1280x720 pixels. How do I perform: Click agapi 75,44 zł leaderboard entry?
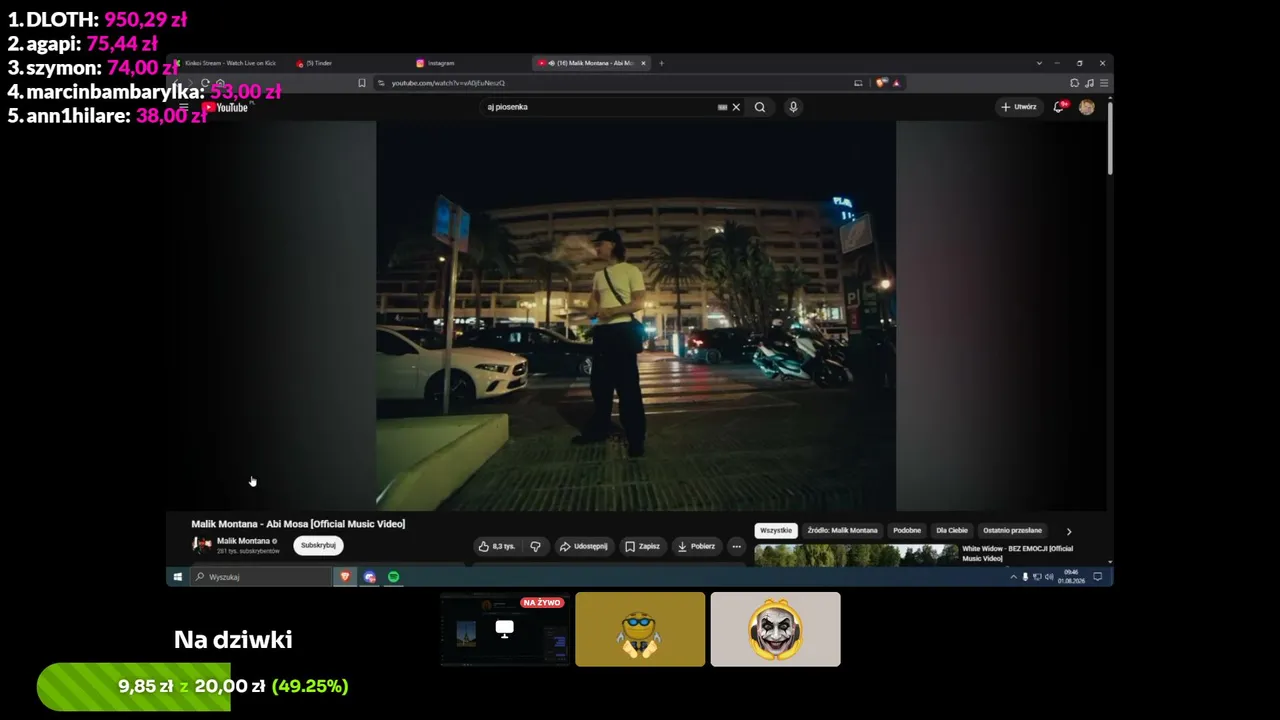click(83, 44)
